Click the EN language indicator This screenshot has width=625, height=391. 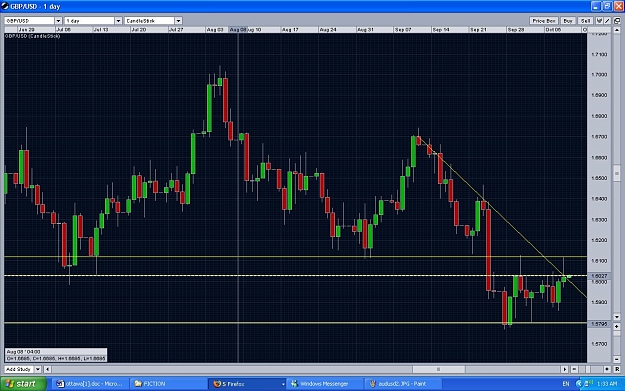pos(566,384)
